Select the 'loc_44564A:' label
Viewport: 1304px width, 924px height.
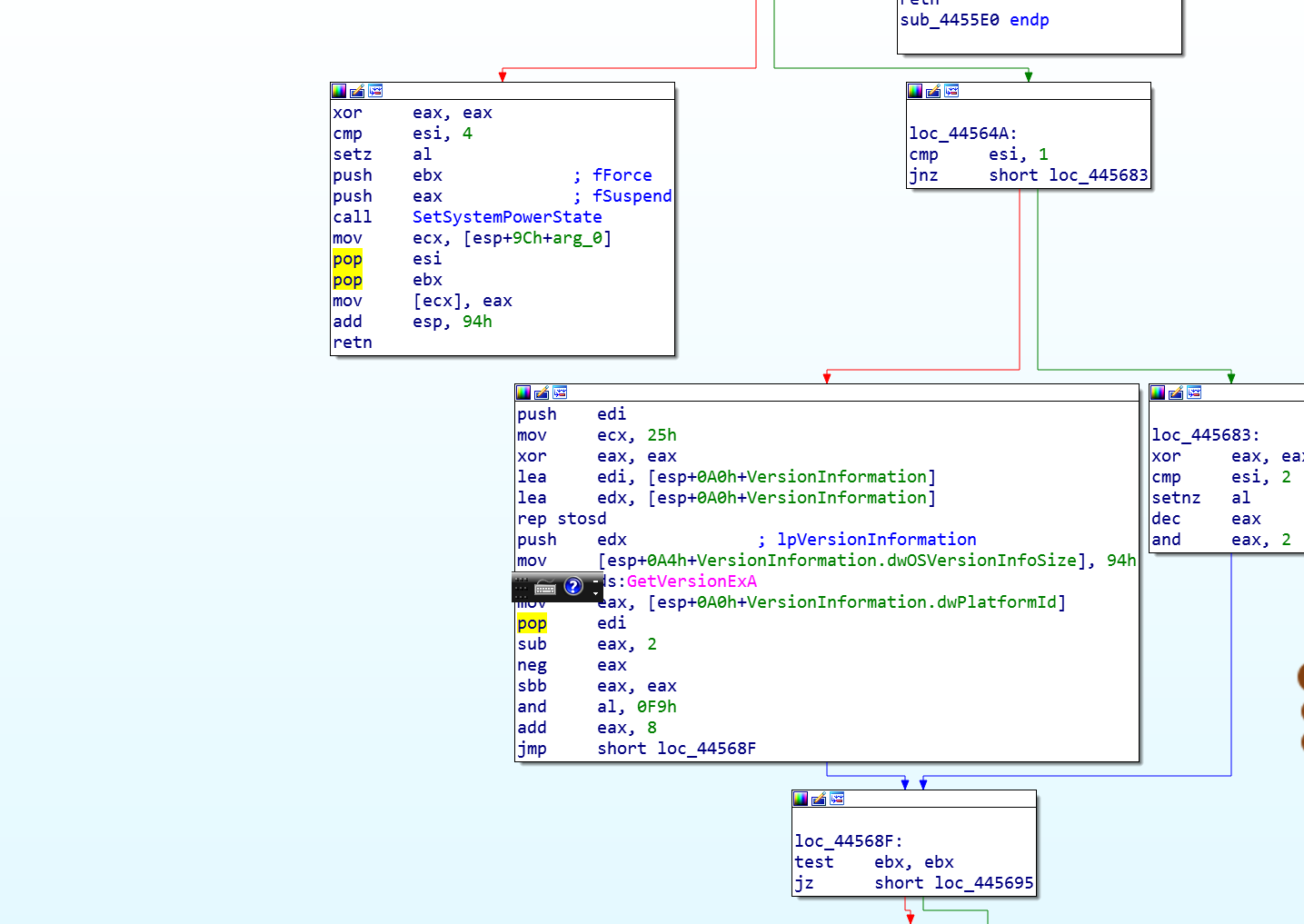click(963, 134)
